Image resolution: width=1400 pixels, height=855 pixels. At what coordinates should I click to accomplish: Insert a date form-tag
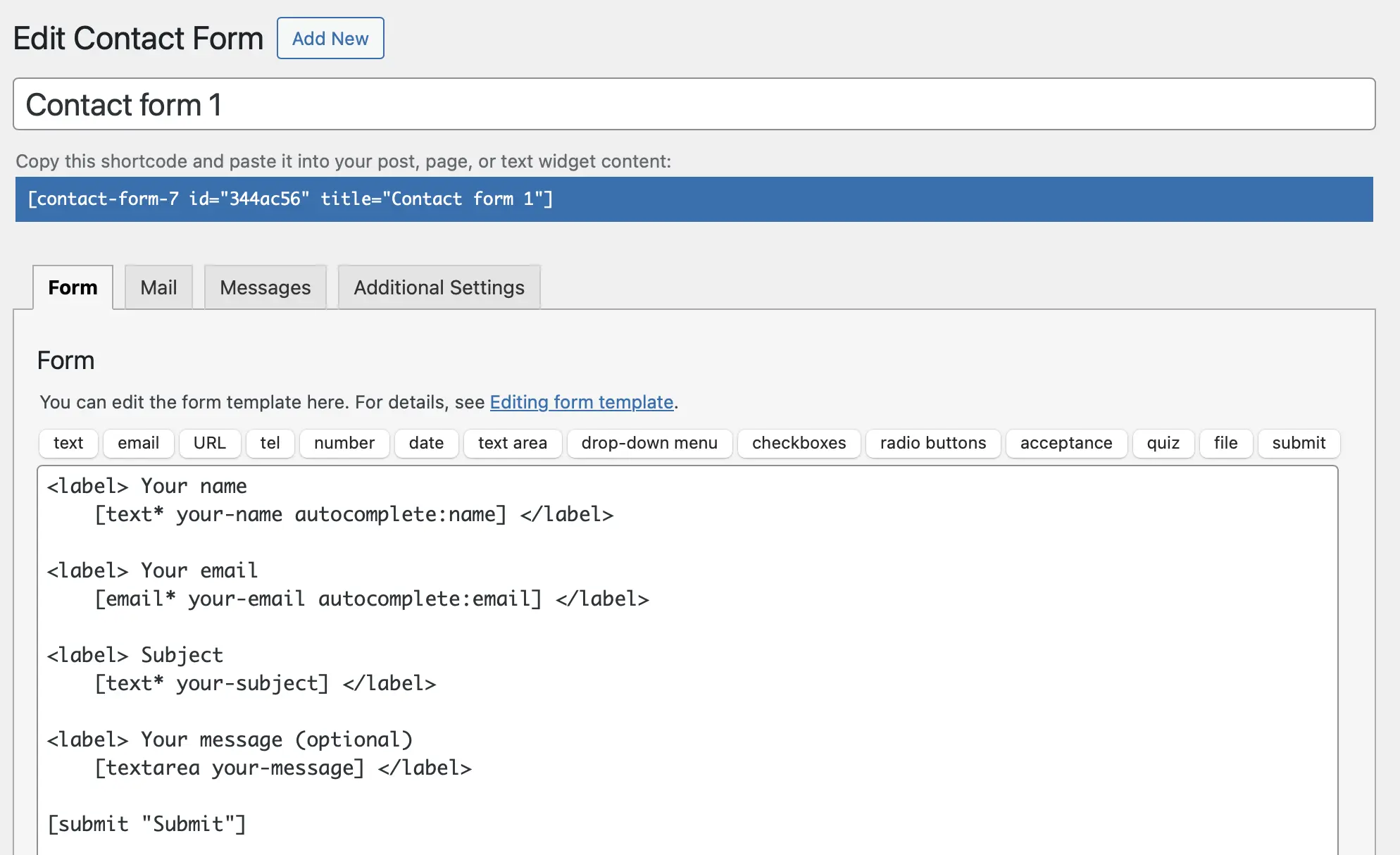(426, 443)
